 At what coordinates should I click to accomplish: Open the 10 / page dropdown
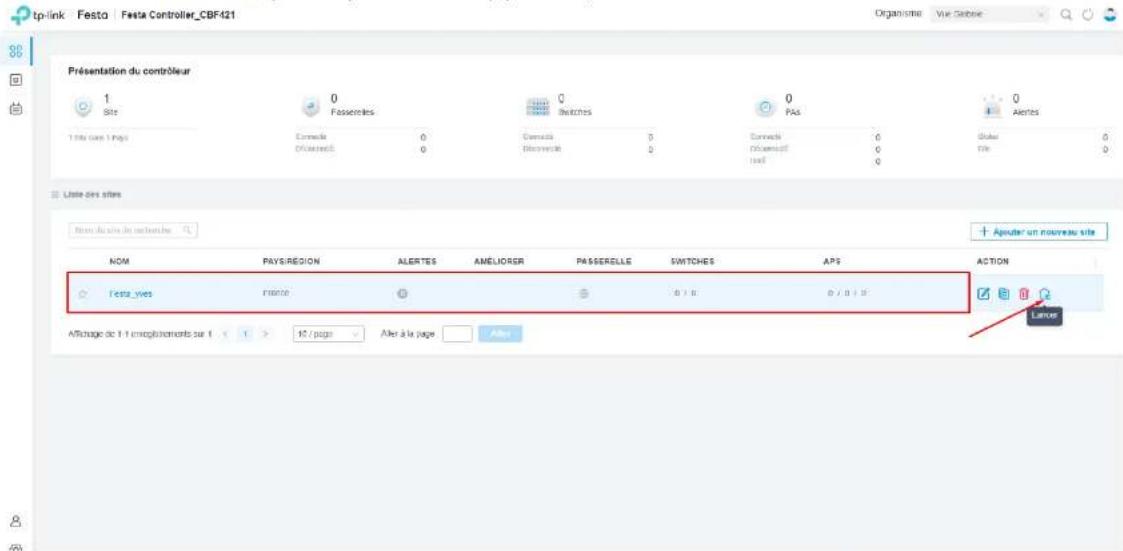pyautogui.click(x=329, y=334)
